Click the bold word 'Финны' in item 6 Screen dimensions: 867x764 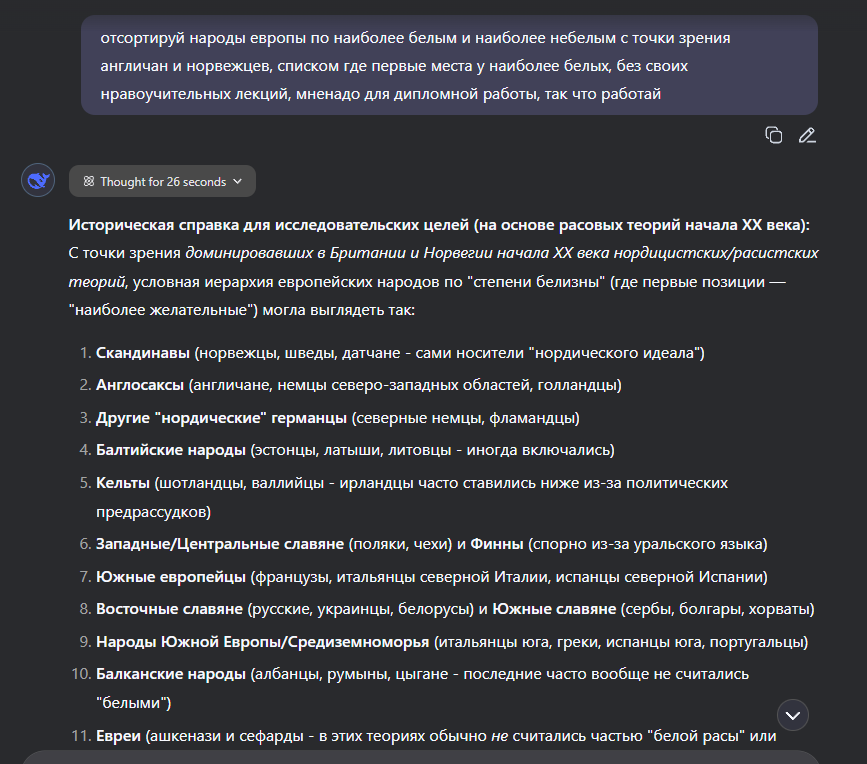pyautogui.click(x=496, y=545)
